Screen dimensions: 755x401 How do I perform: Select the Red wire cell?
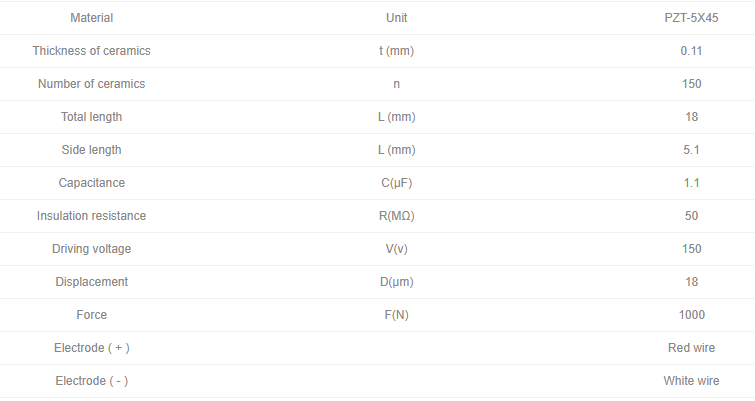tap(691, 348)
